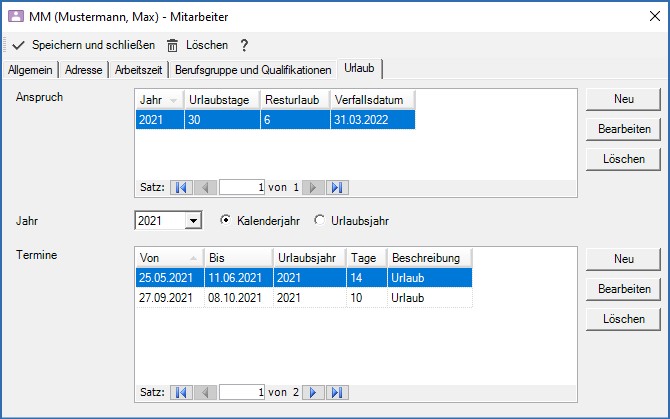Screen dimensions: 670x419
Task: Select the Urlaubsjahr radio button
Action: coord(320,220)
